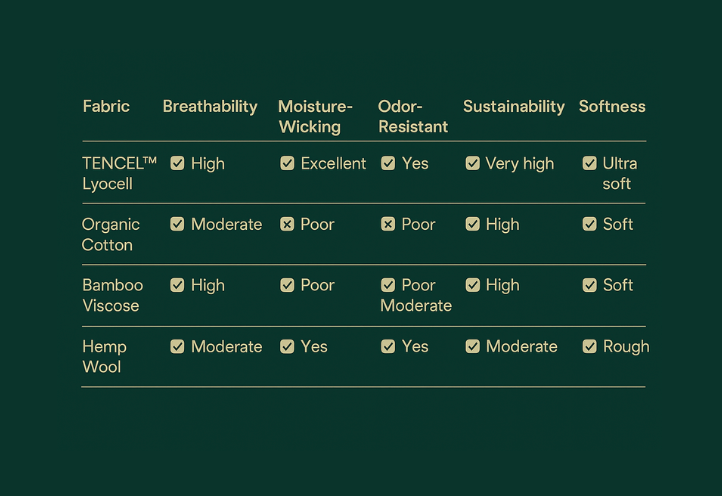Click the Ultra soft checkmark icon

tap(590, 163)
